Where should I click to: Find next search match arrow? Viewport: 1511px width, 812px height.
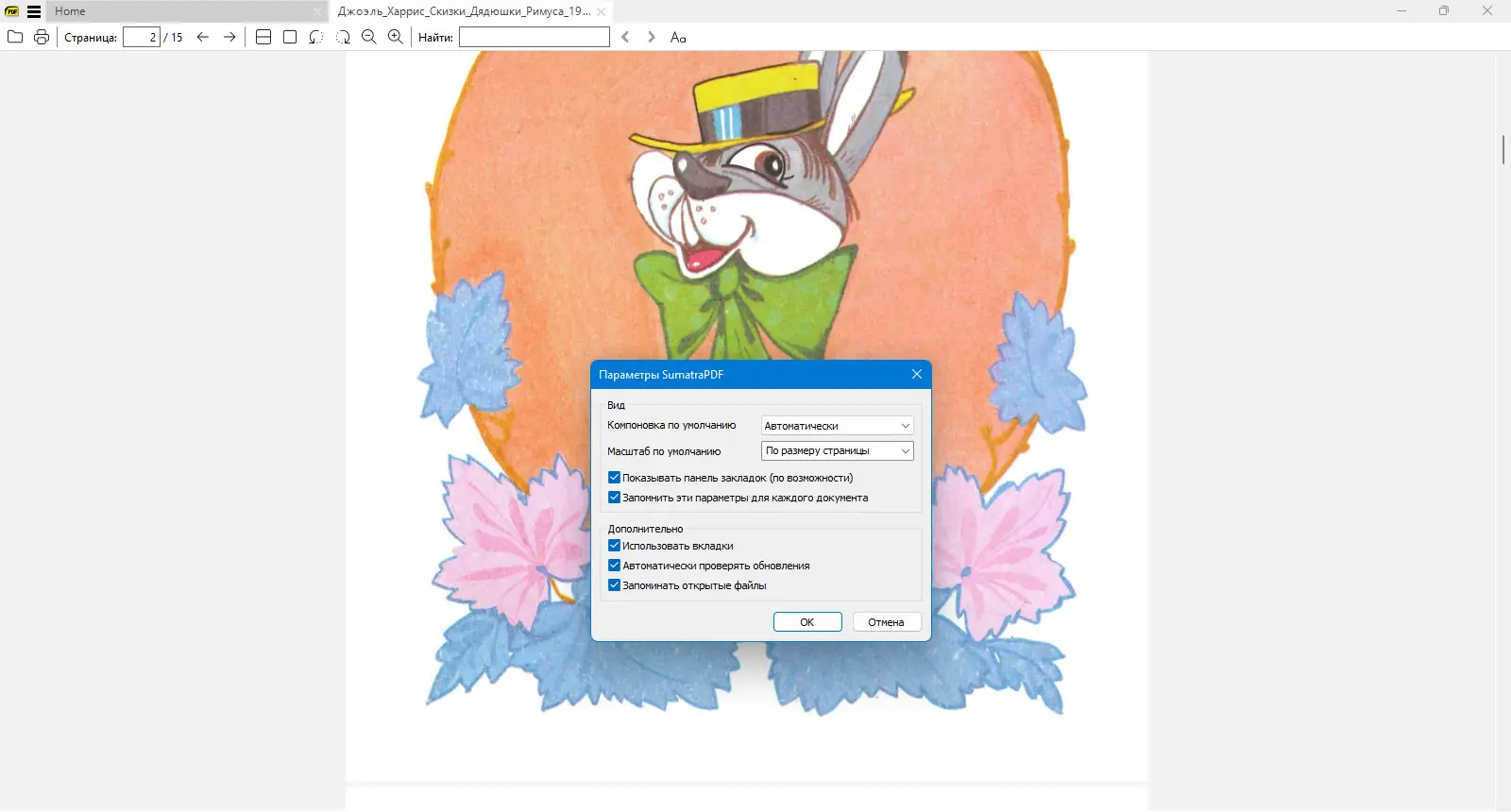point(651,37)
